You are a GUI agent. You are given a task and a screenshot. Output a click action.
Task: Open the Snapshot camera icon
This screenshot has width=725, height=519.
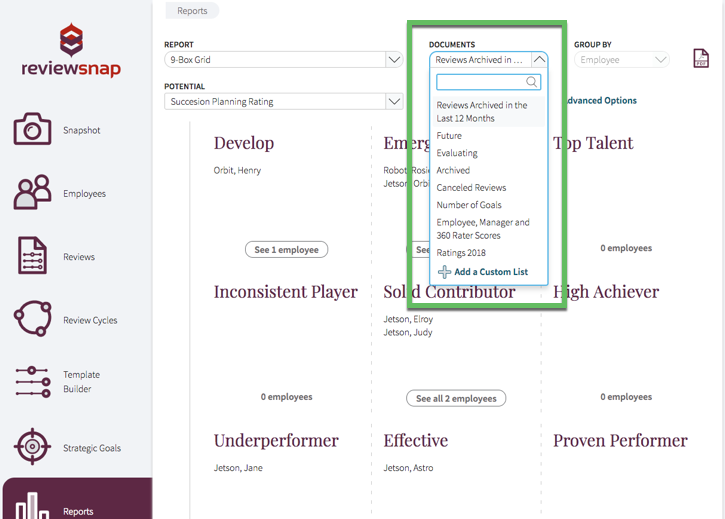click(x=32, y=130)
